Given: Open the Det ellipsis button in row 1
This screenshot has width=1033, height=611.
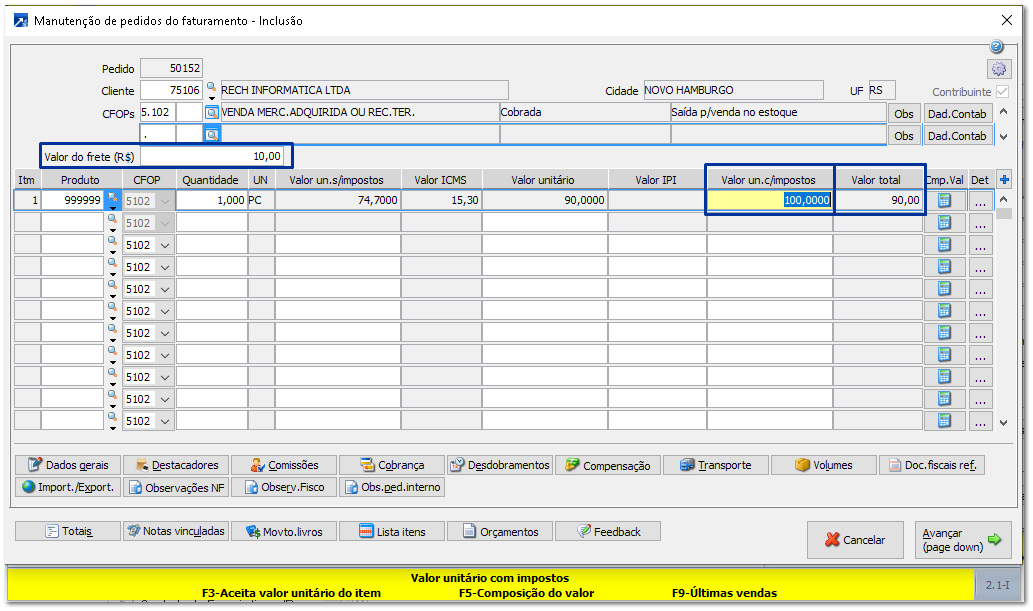Looking at the screenshot, I should [x=980, y=201].
